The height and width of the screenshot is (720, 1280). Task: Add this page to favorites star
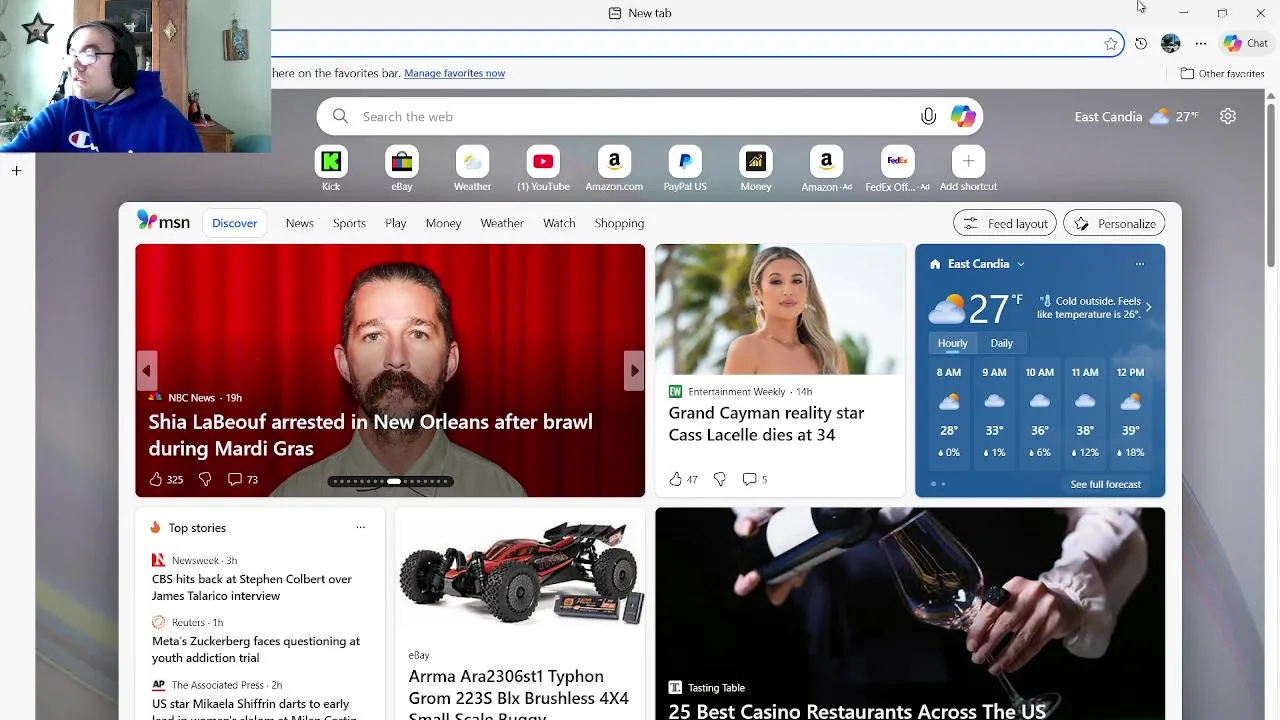(x=1111, y=44)
